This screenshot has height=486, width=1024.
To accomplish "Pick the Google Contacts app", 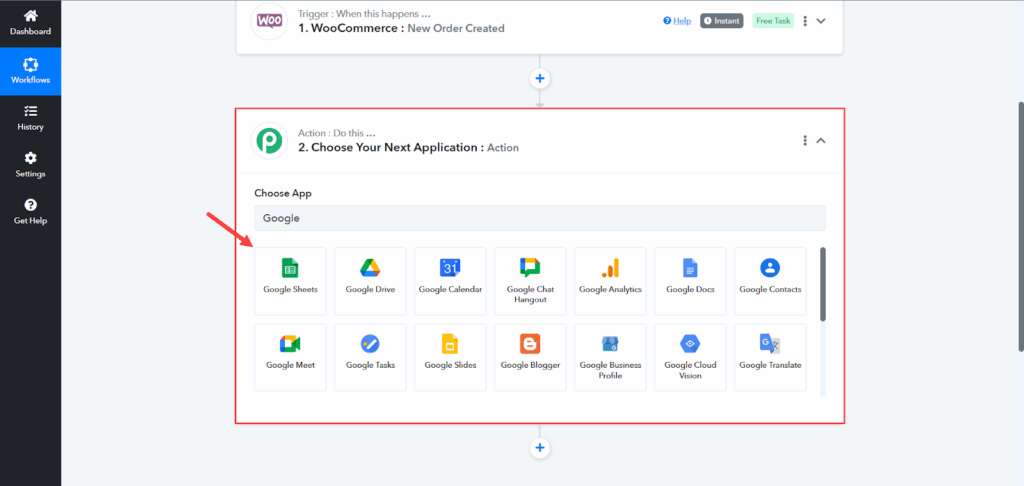I will click(770, 281).
